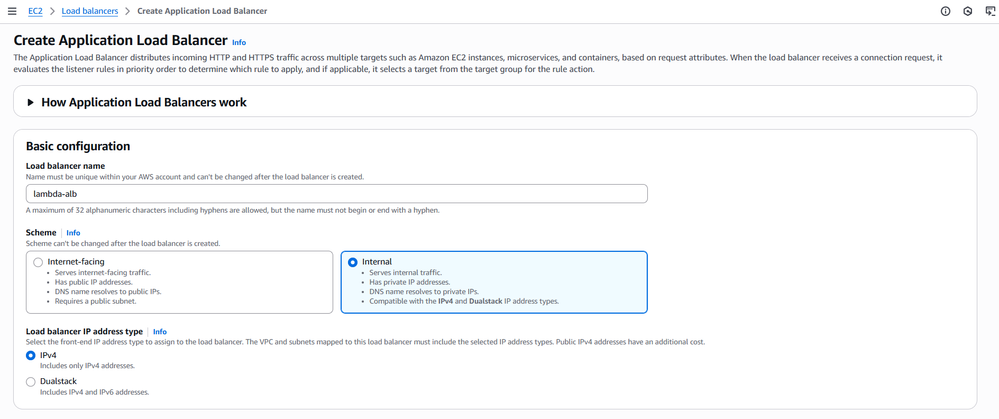Select the Internal scheme option
Image resolution: width=999 pixels, height=419 pixels.
(x=353, y=262)
